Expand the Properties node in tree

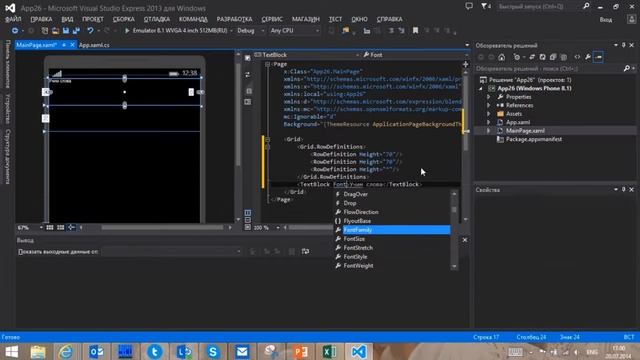(489, 97)
